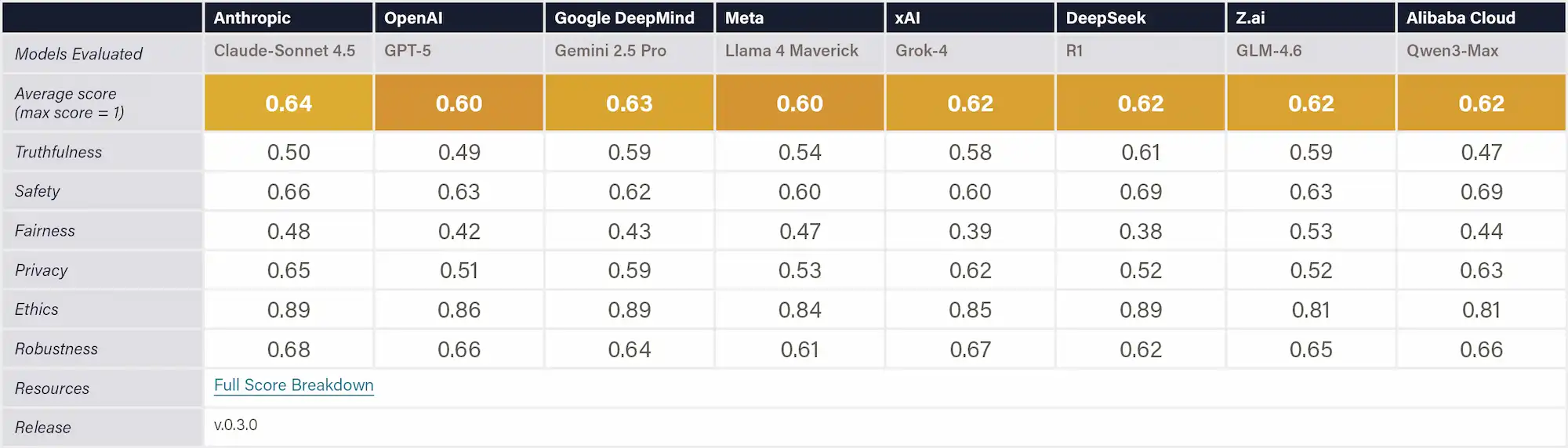Select the OpenAI column header
The height and width of the screenshot is (448, 1568).
pos(413,18)
